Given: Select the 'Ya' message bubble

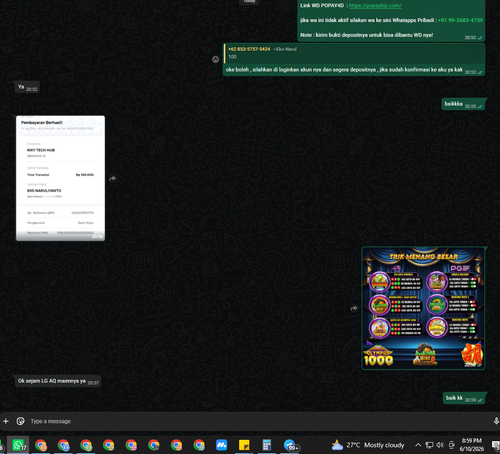Looking at the screenshot, I should point(27,87).
